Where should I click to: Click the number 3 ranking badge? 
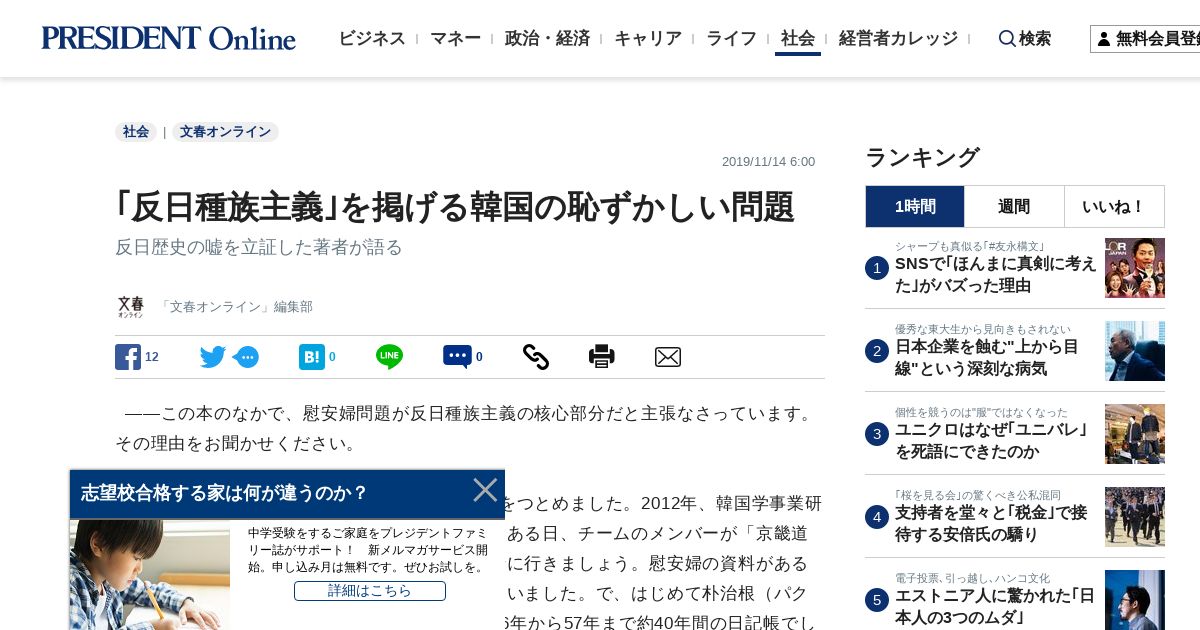pyautogui.click(x=877, y=434)
